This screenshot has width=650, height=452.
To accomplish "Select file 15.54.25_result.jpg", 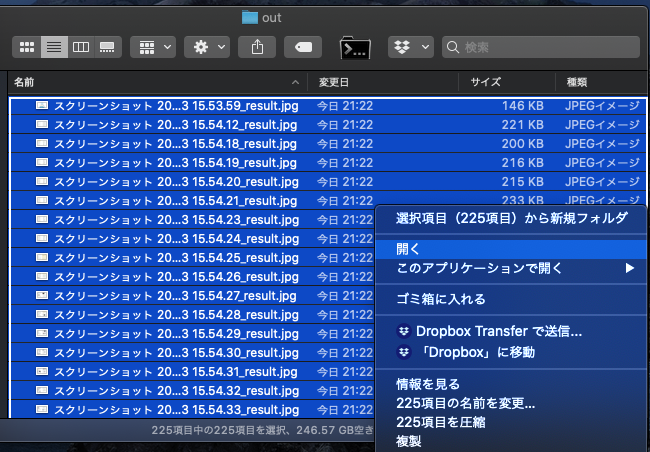I will click(176, 258).
